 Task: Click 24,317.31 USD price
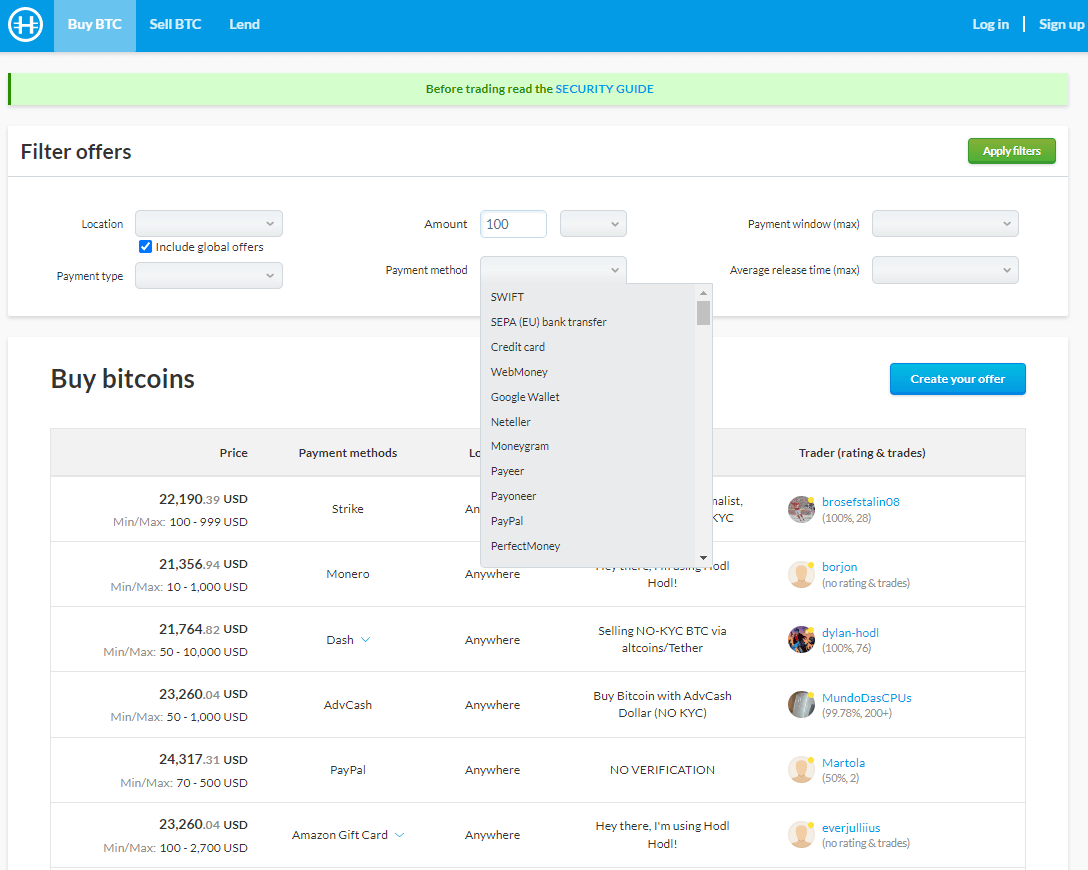pos(203,760)
